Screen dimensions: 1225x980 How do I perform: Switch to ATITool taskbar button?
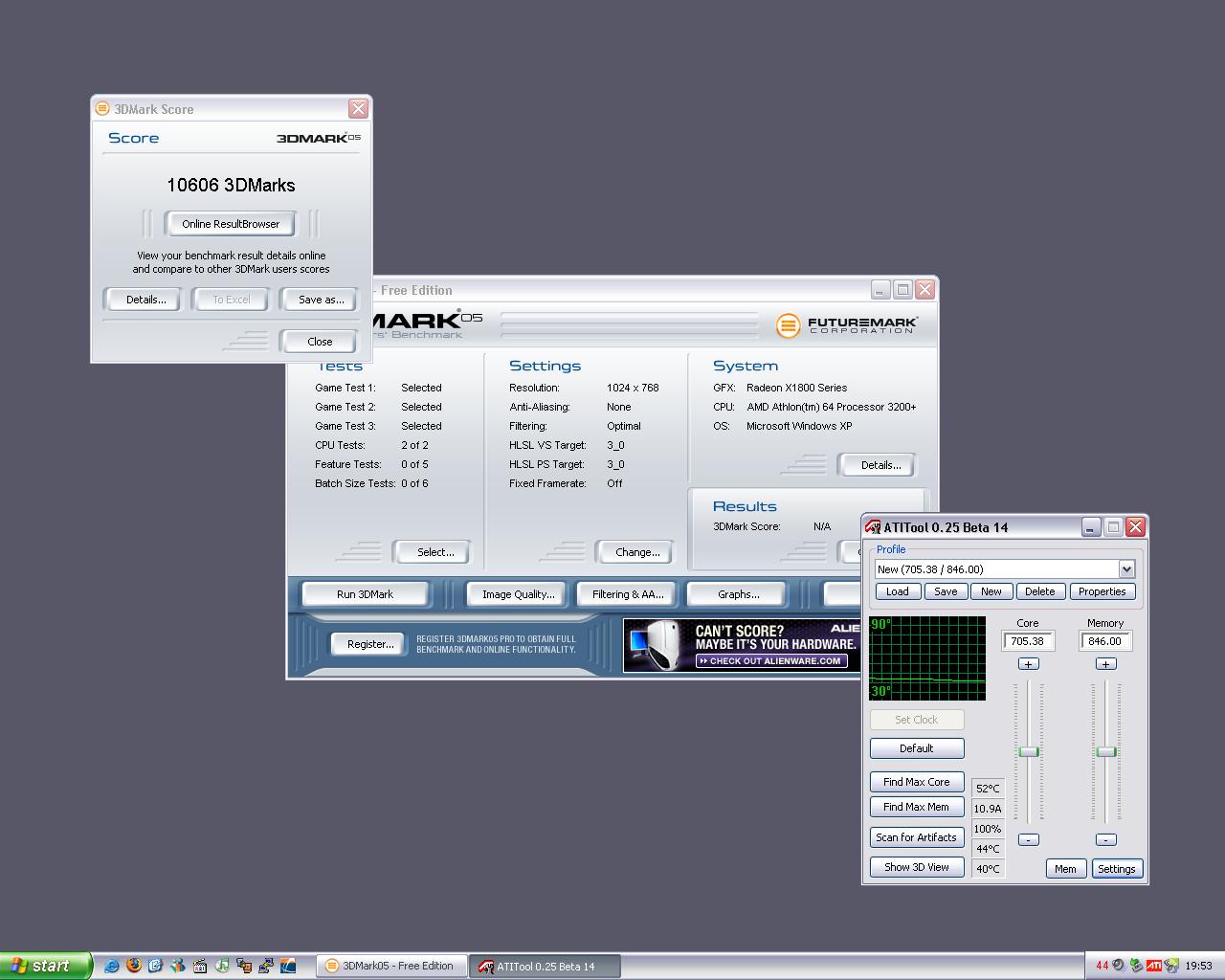pyautogui.click(x=544, y=966)
